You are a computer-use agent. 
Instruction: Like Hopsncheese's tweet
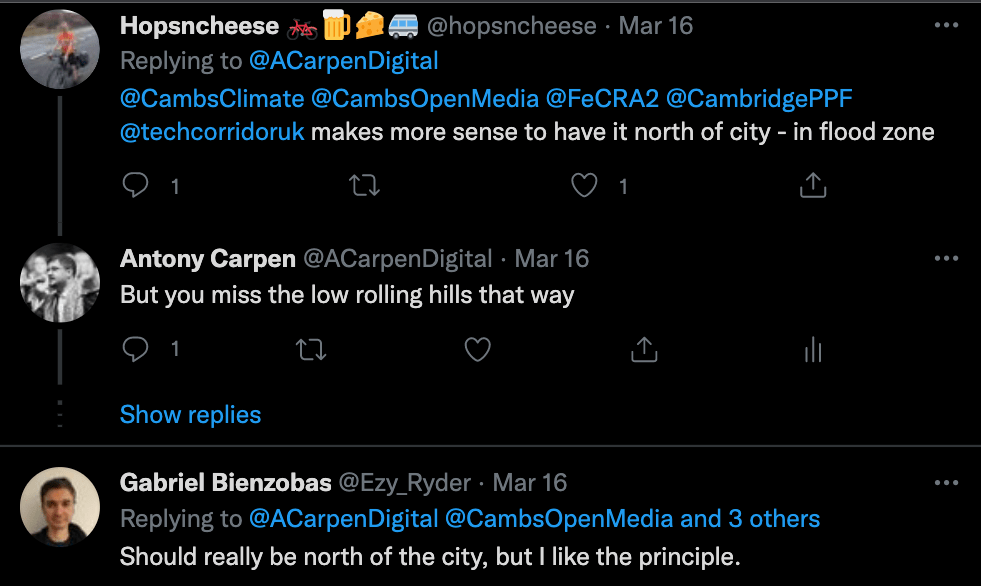(x=584, y=186)
